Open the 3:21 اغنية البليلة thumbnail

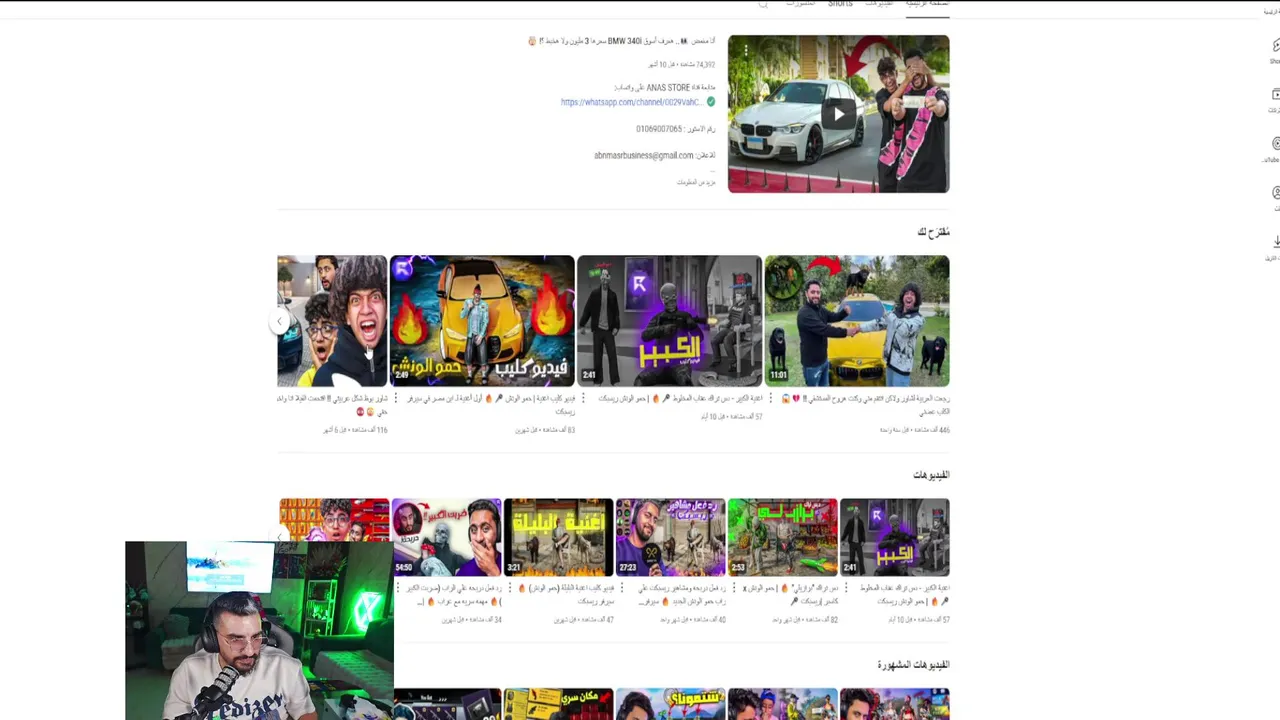[558, 537]
